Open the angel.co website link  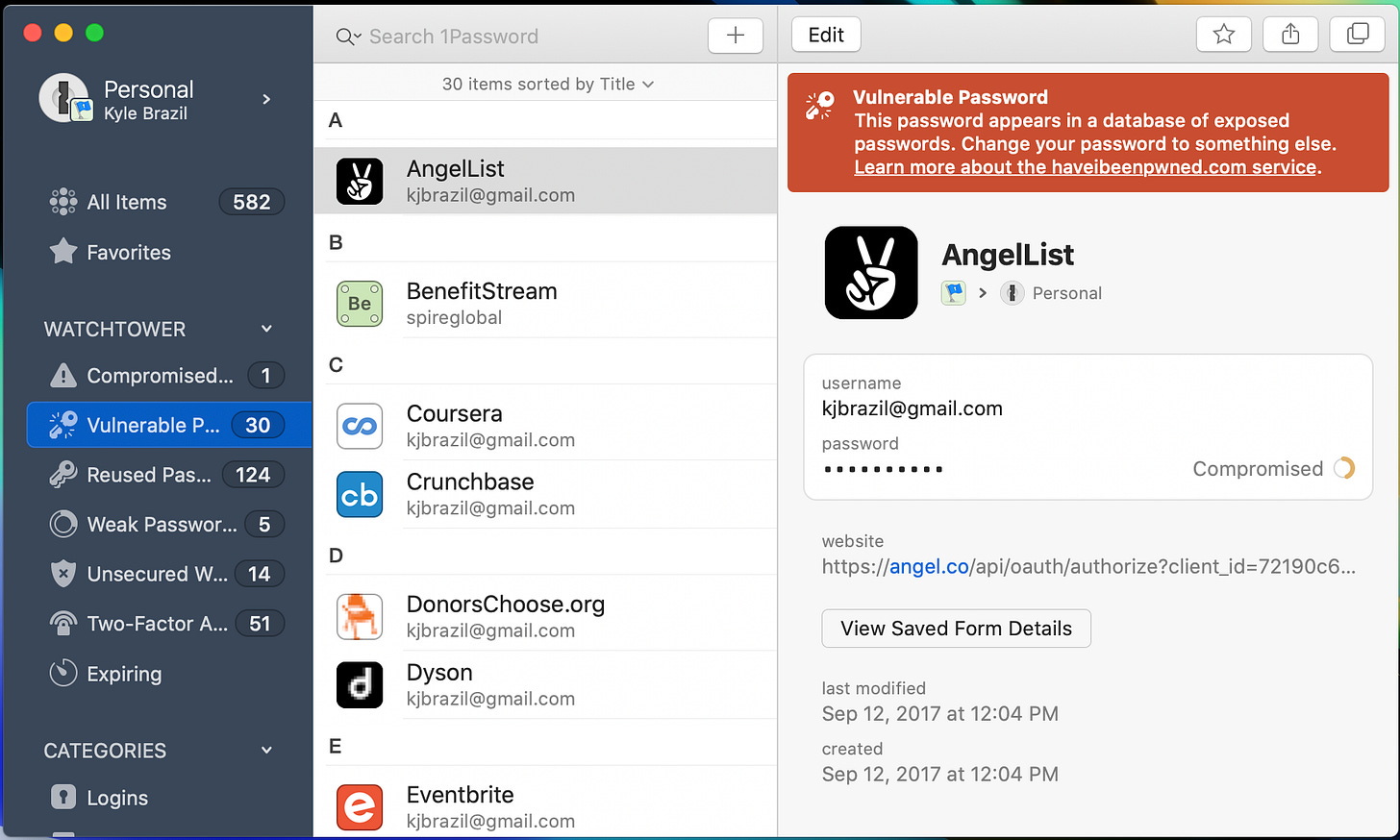coord(929,567)
